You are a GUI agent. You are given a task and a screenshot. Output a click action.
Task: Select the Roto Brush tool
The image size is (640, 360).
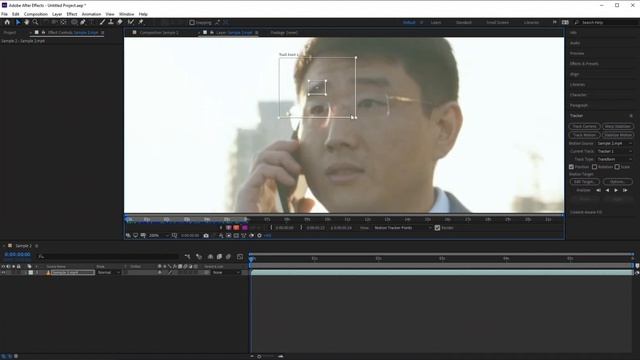131,22
